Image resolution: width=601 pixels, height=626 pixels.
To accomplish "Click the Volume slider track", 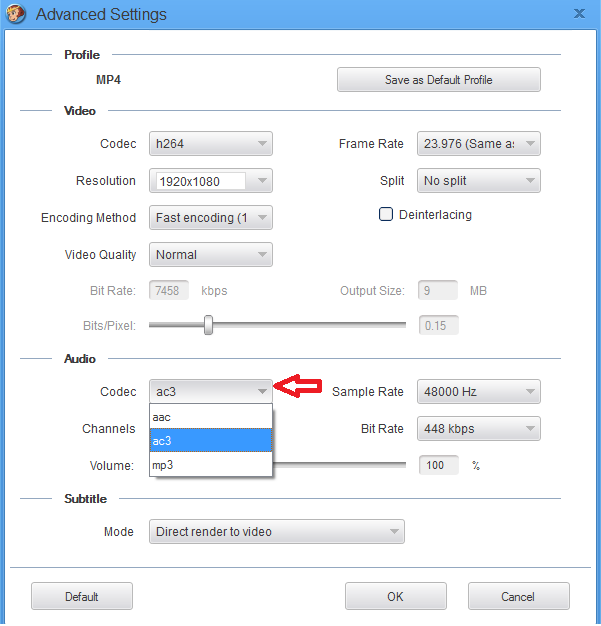I will [x=339, y=465].
